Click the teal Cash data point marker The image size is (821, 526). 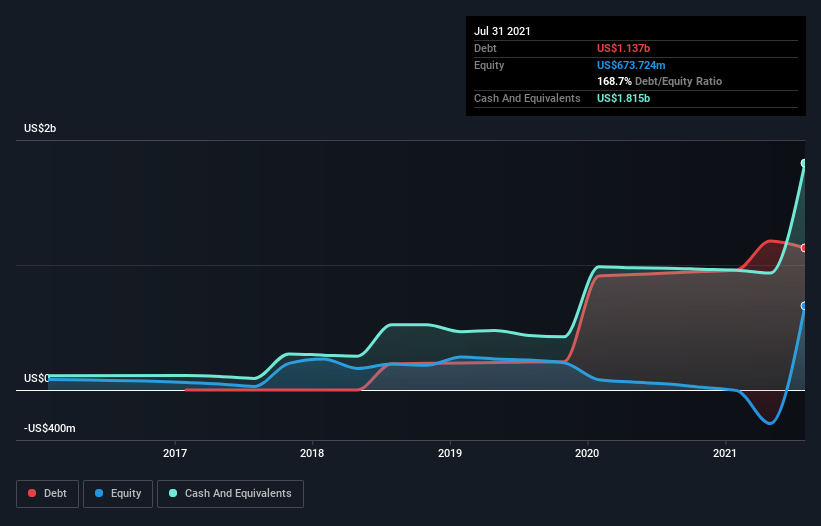coord(804,163)
